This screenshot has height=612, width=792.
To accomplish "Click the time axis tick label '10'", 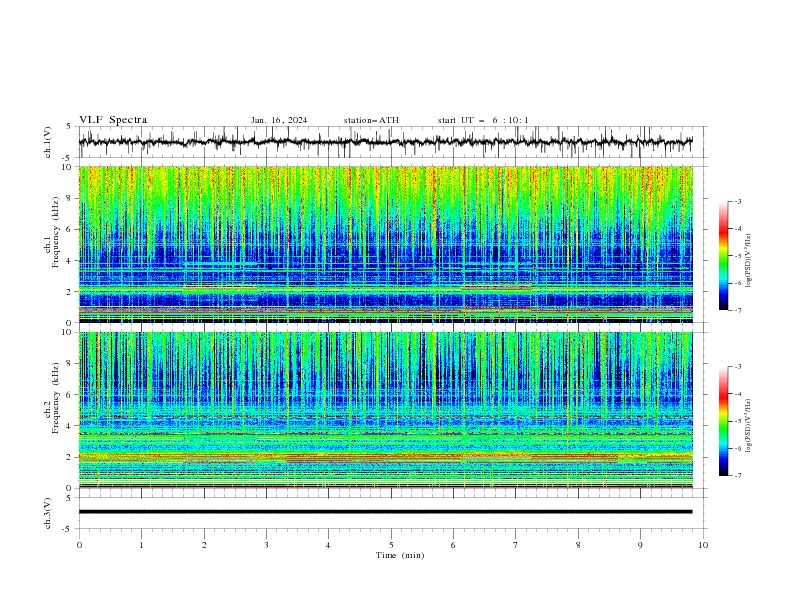I will pyautogui.click(x=703, y=545).
